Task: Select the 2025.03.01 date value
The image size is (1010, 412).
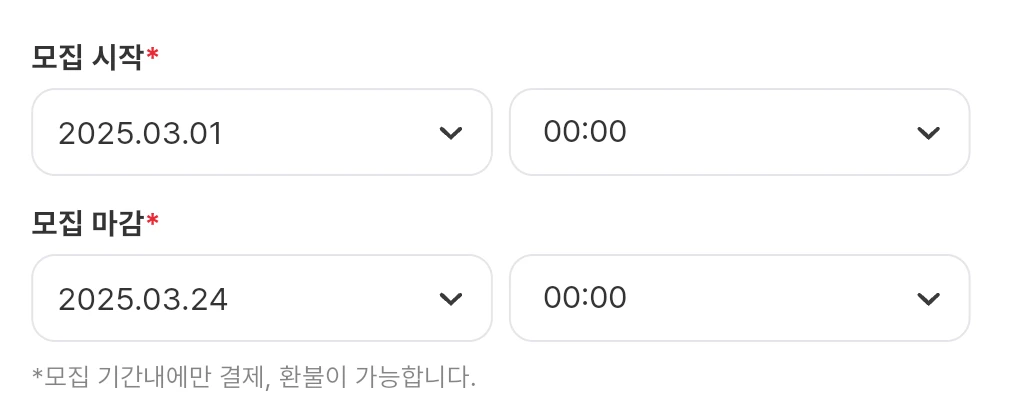Action: pyautogui.click(x=140, y=134)
